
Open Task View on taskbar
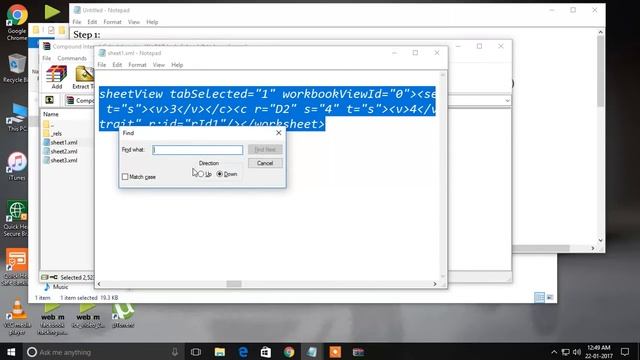tap(196, 352)
